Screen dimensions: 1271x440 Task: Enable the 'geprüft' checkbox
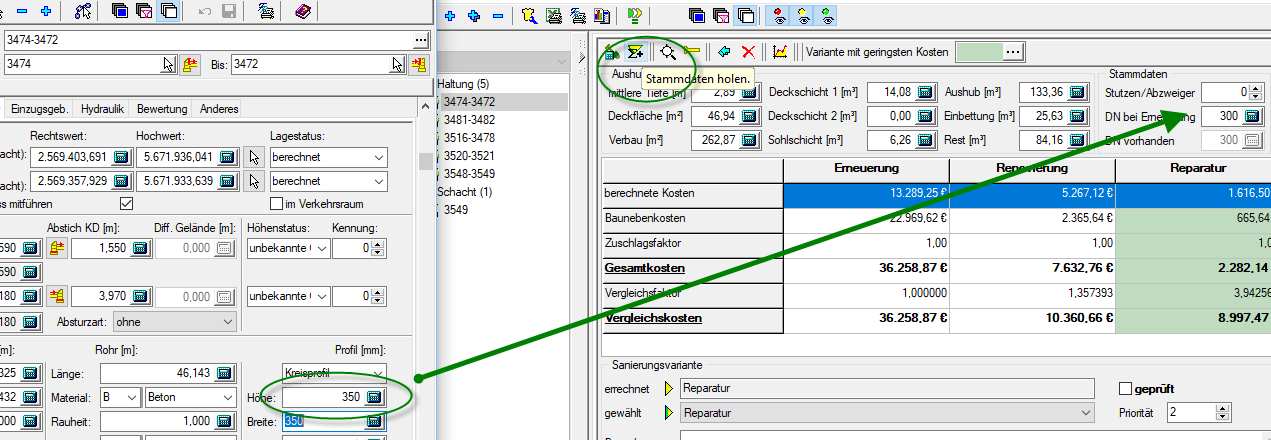1125,388
